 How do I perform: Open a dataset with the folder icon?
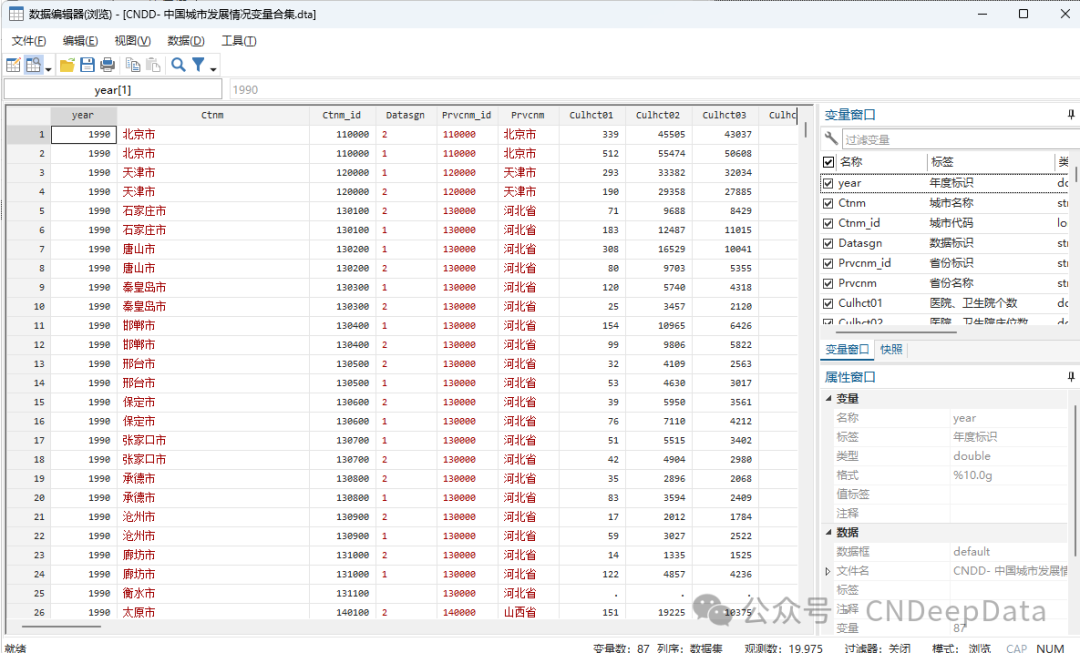click(68, 65)
